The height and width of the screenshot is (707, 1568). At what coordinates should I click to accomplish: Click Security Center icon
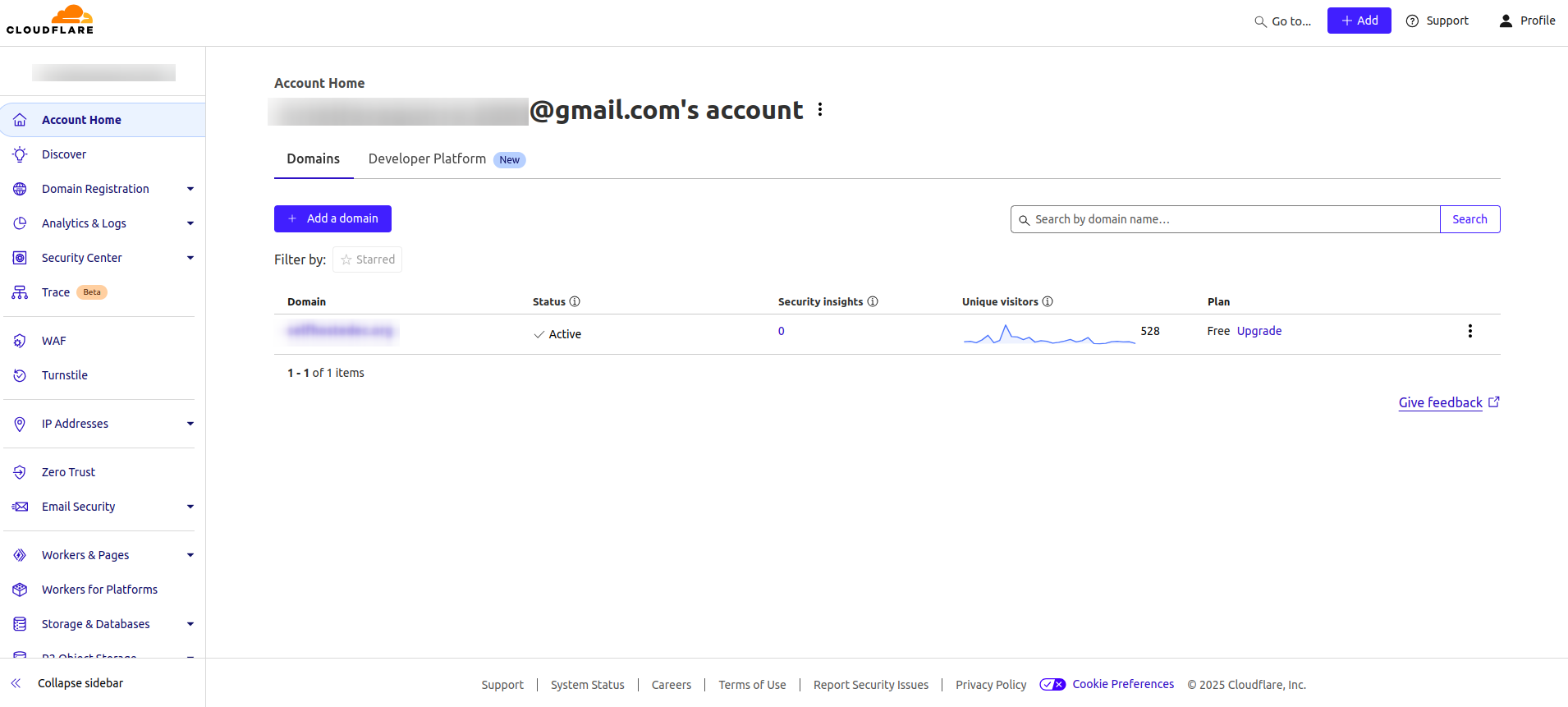(x=20, y=258)
